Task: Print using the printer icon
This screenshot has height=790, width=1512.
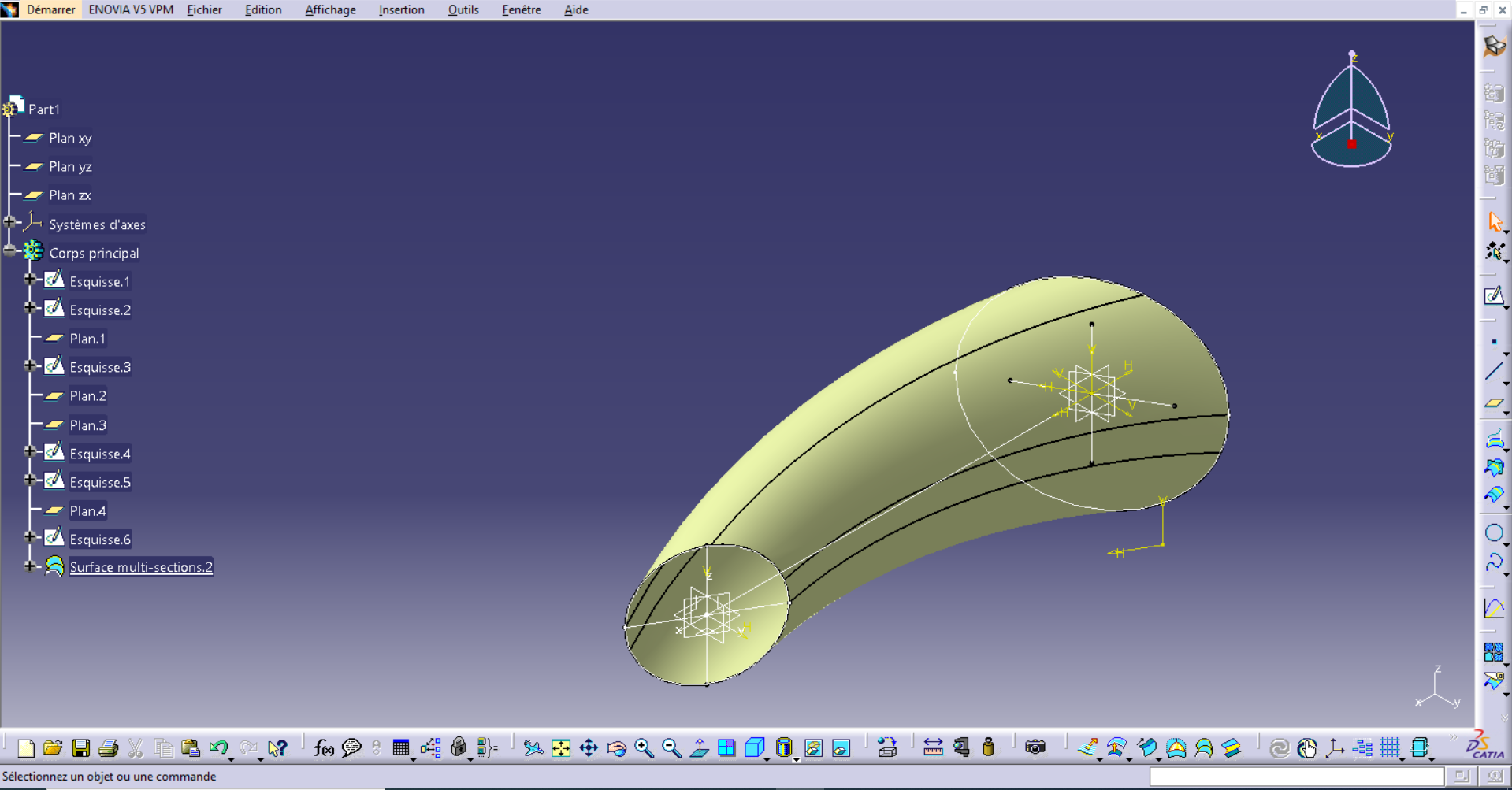Action: [x=108, y=747]
